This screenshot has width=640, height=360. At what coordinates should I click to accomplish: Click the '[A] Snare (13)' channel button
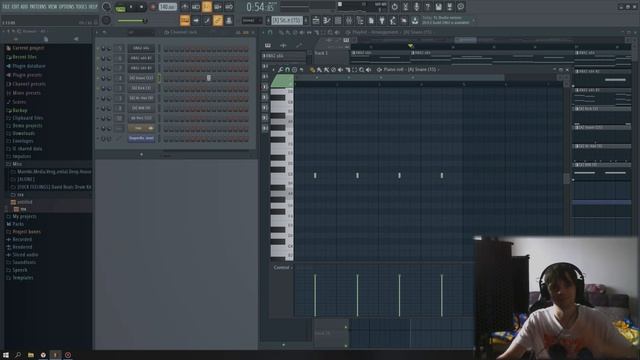point(141,78)
